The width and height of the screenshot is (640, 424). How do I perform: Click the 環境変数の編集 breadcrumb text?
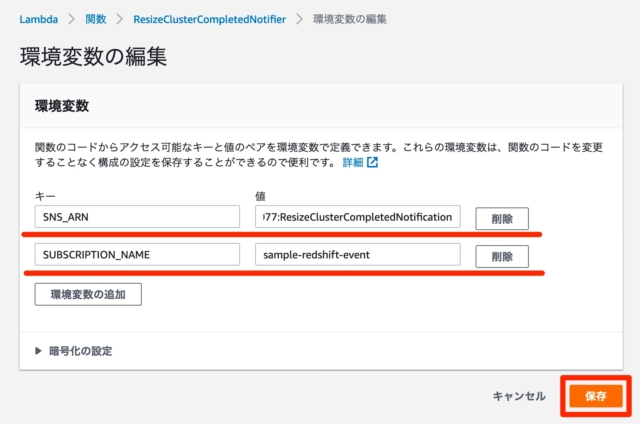[x=349, y=19]
